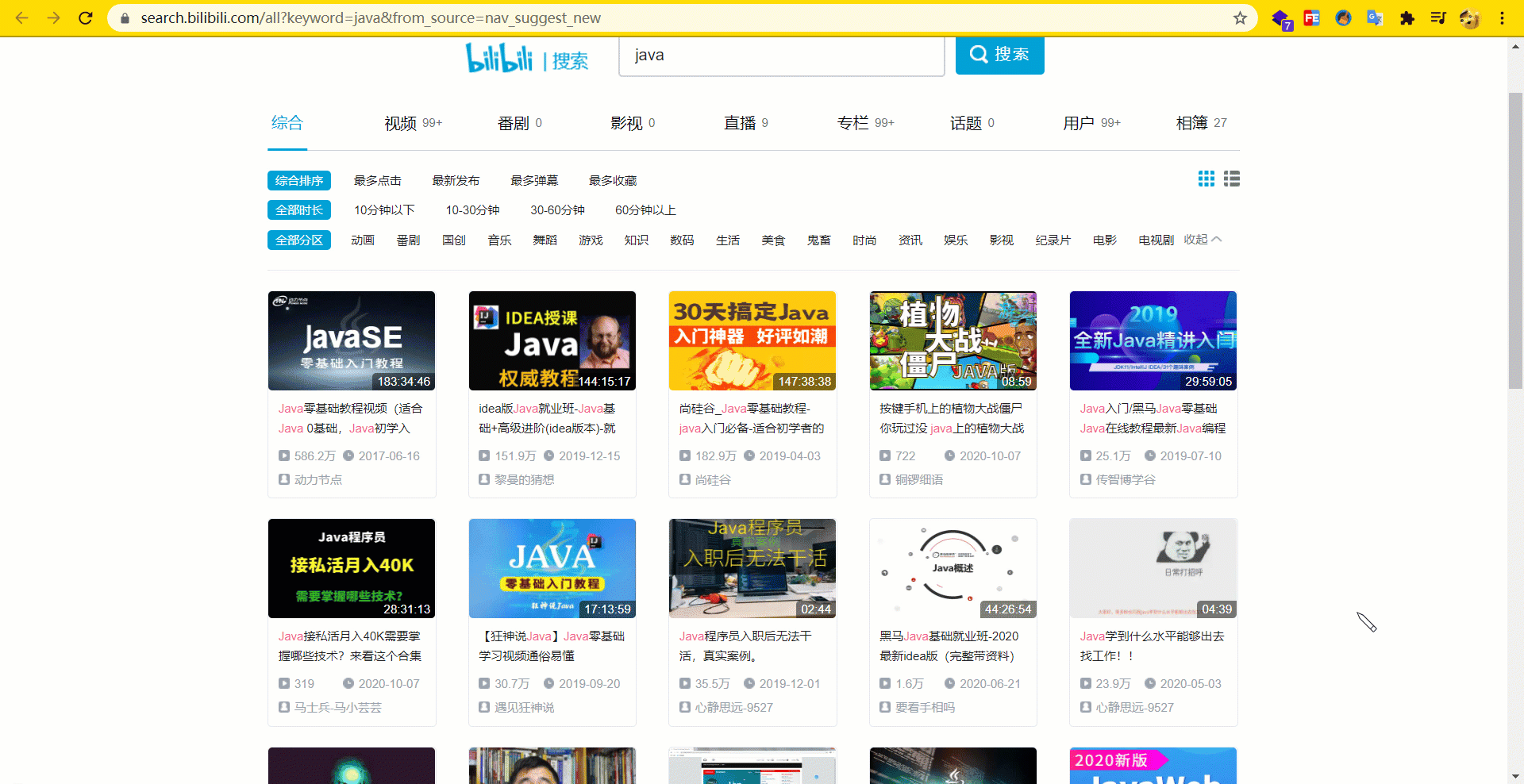Open the Extensions puzzle icon
The height and width of the screenshot is (784, 1524).
click(1407, 17)
